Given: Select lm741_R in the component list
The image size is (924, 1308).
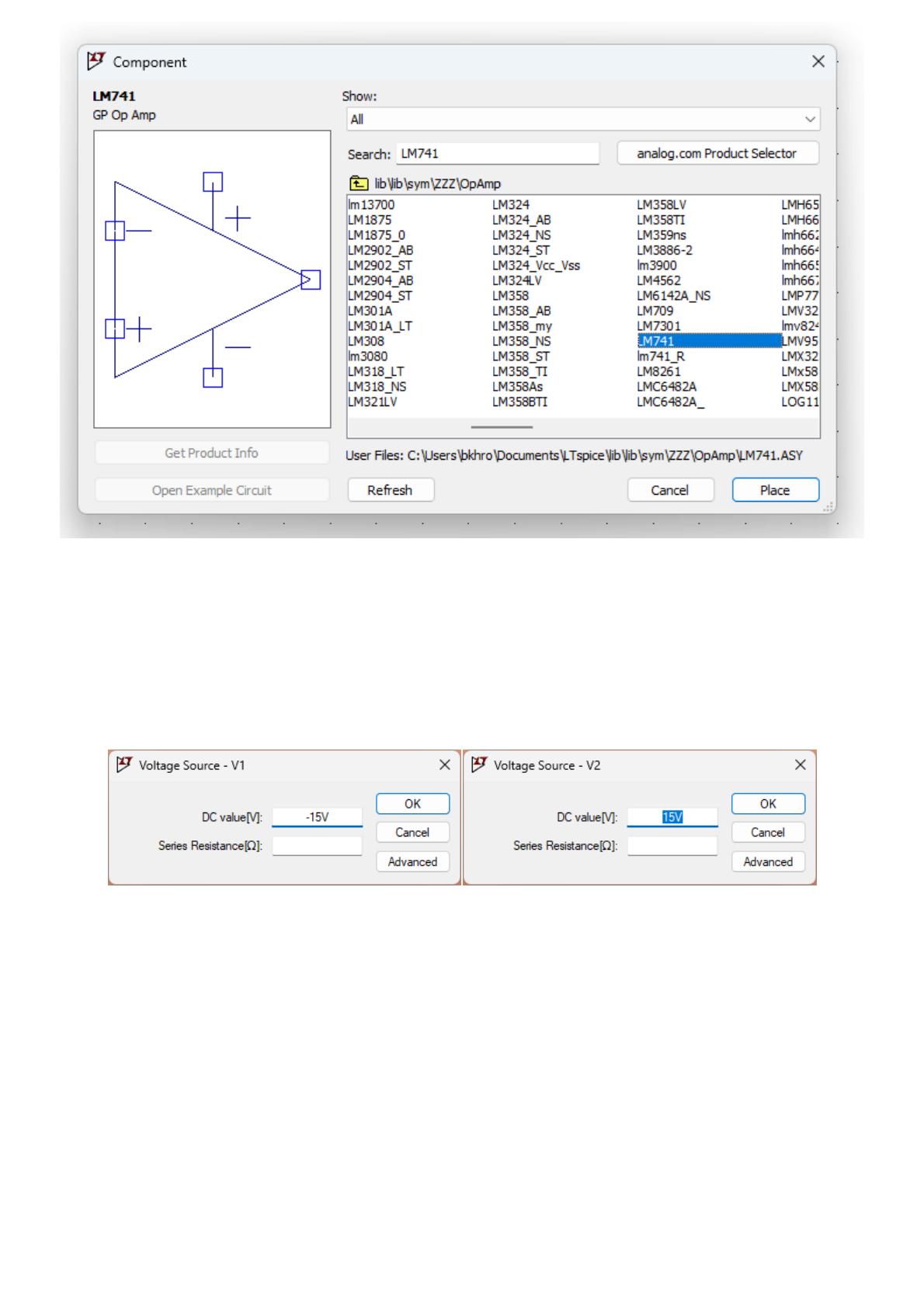Looking at the screenshot, I should tap(660, 357).
